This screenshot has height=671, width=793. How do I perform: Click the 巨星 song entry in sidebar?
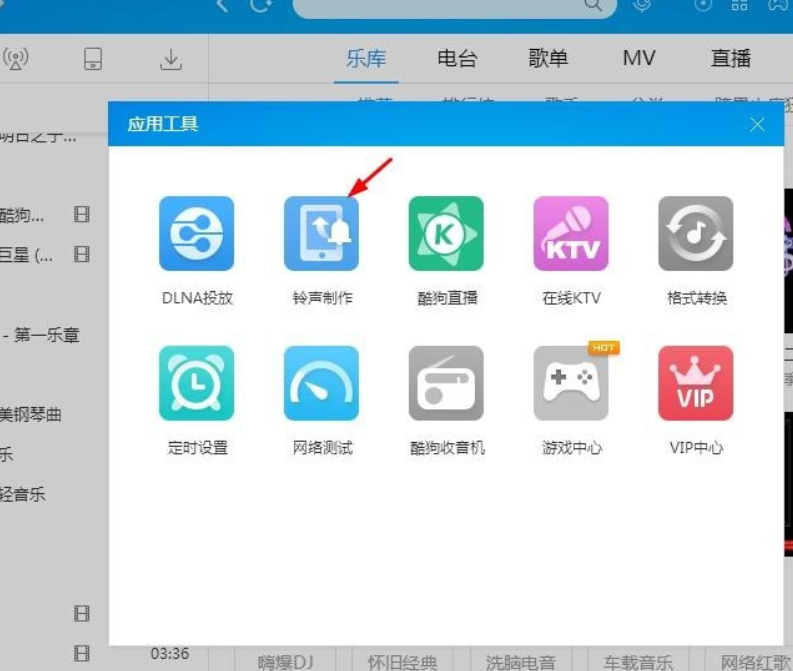(26, 255)
